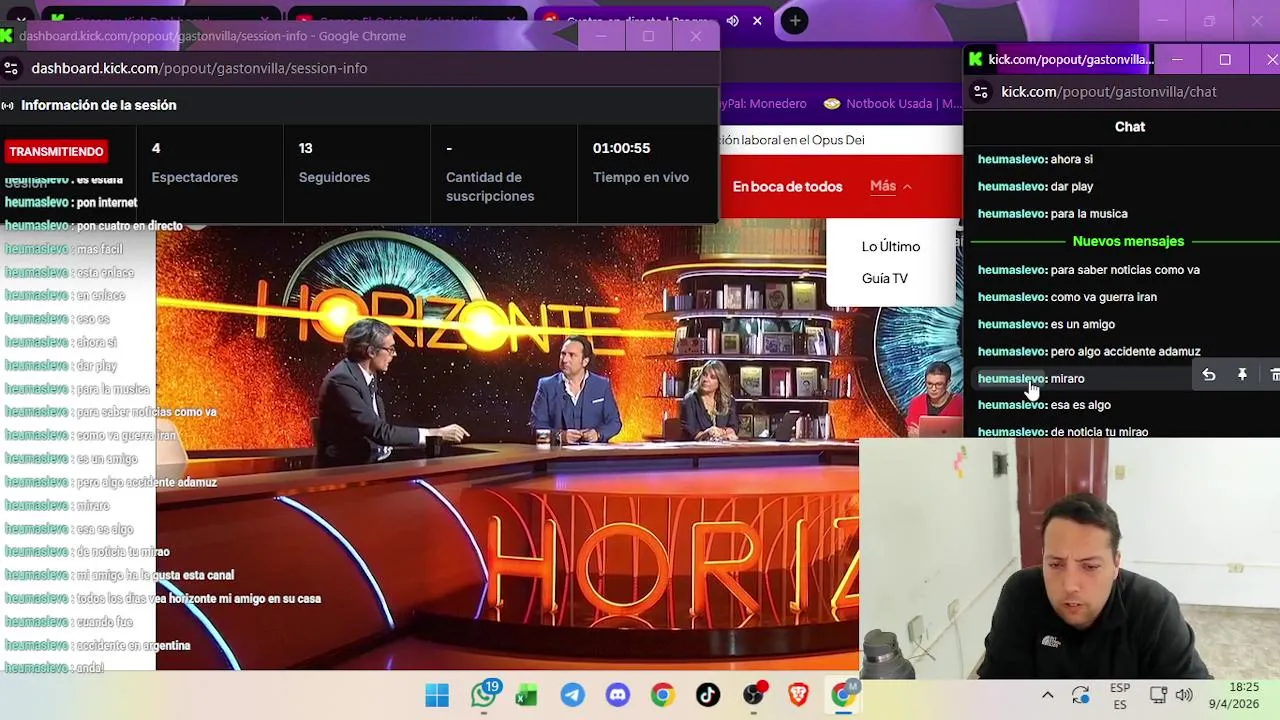Click message 'para saber noticias como va' in popout
Viewport: 1280px width, 720px height.
point(1125,270)
